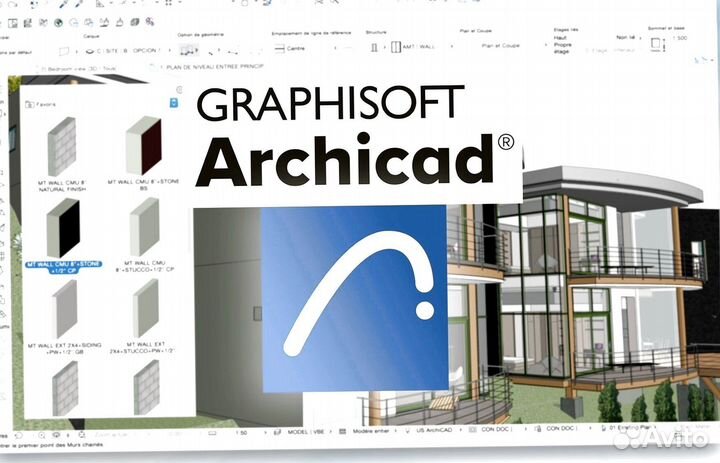Select MT WALL EXT 2X4+SIDING favorite thumbnail
The image size is (720, 463).
64,309
